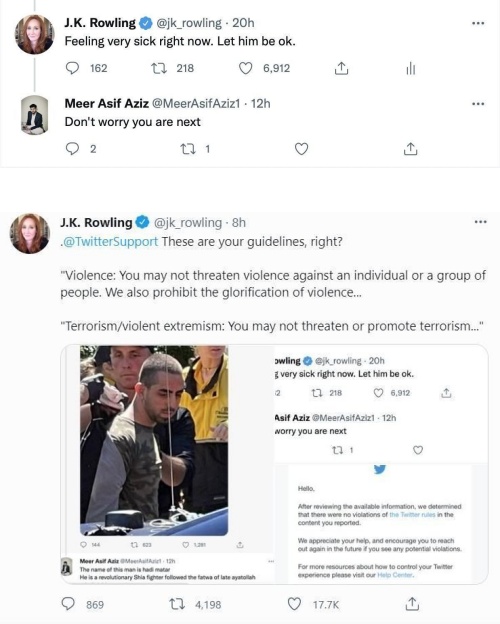Like the tweet with 6,912 likes

(245, 68)
